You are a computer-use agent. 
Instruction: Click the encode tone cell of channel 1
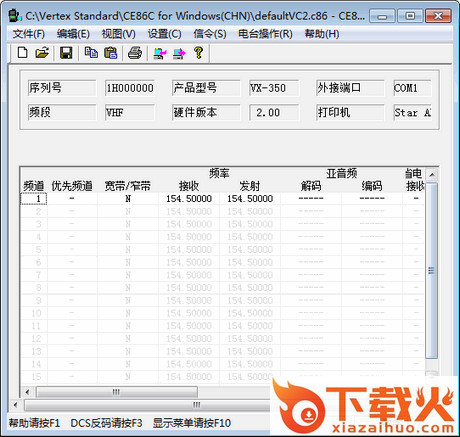point(372,199)
